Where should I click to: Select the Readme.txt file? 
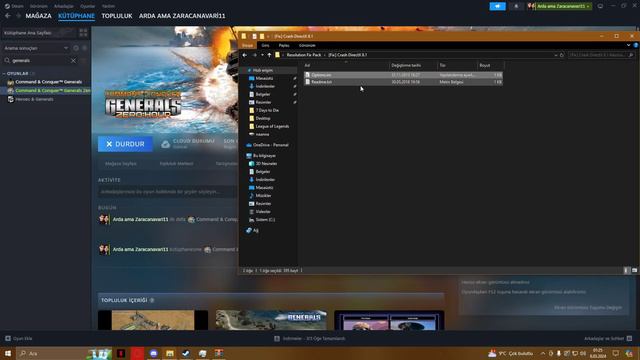403,82
